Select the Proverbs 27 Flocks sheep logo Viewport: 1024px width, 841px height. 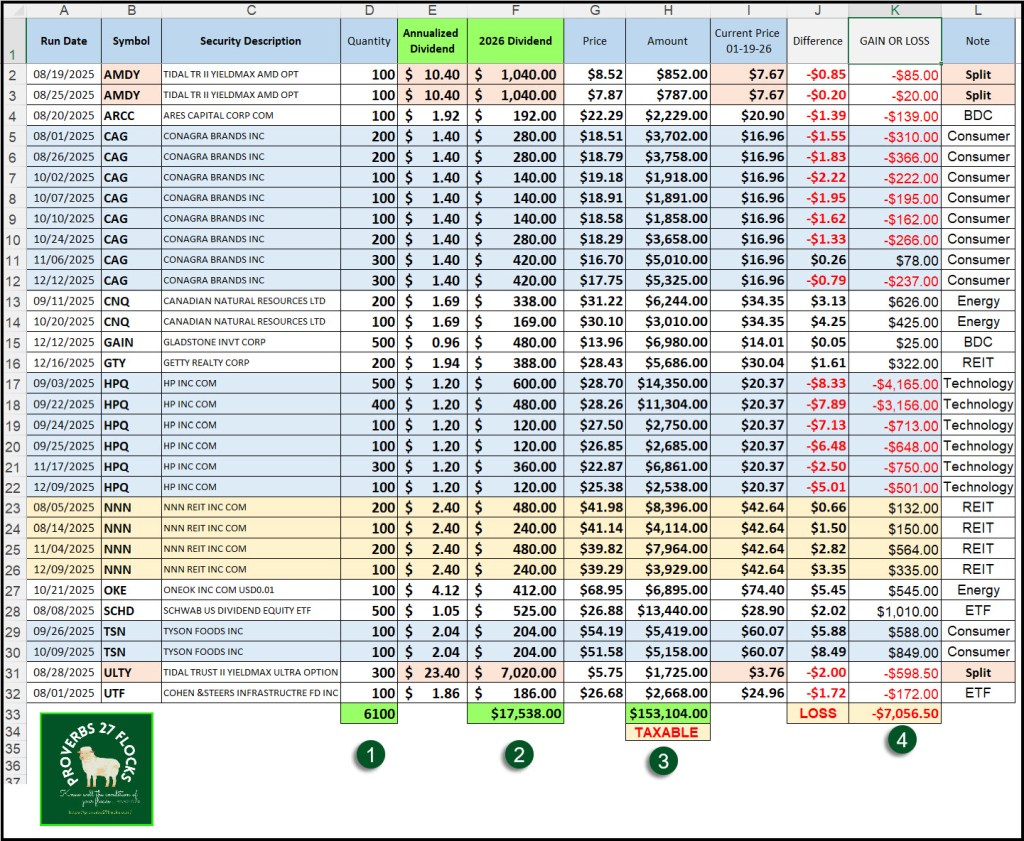click(x=96, y=768)
